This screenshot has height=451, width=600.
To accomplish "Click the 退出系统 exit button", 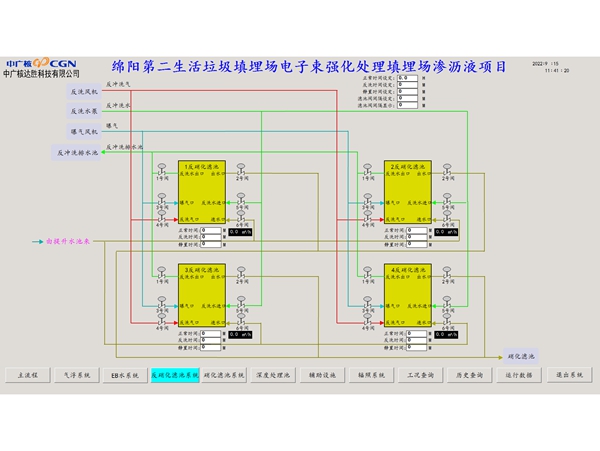I will pos(567,375).
